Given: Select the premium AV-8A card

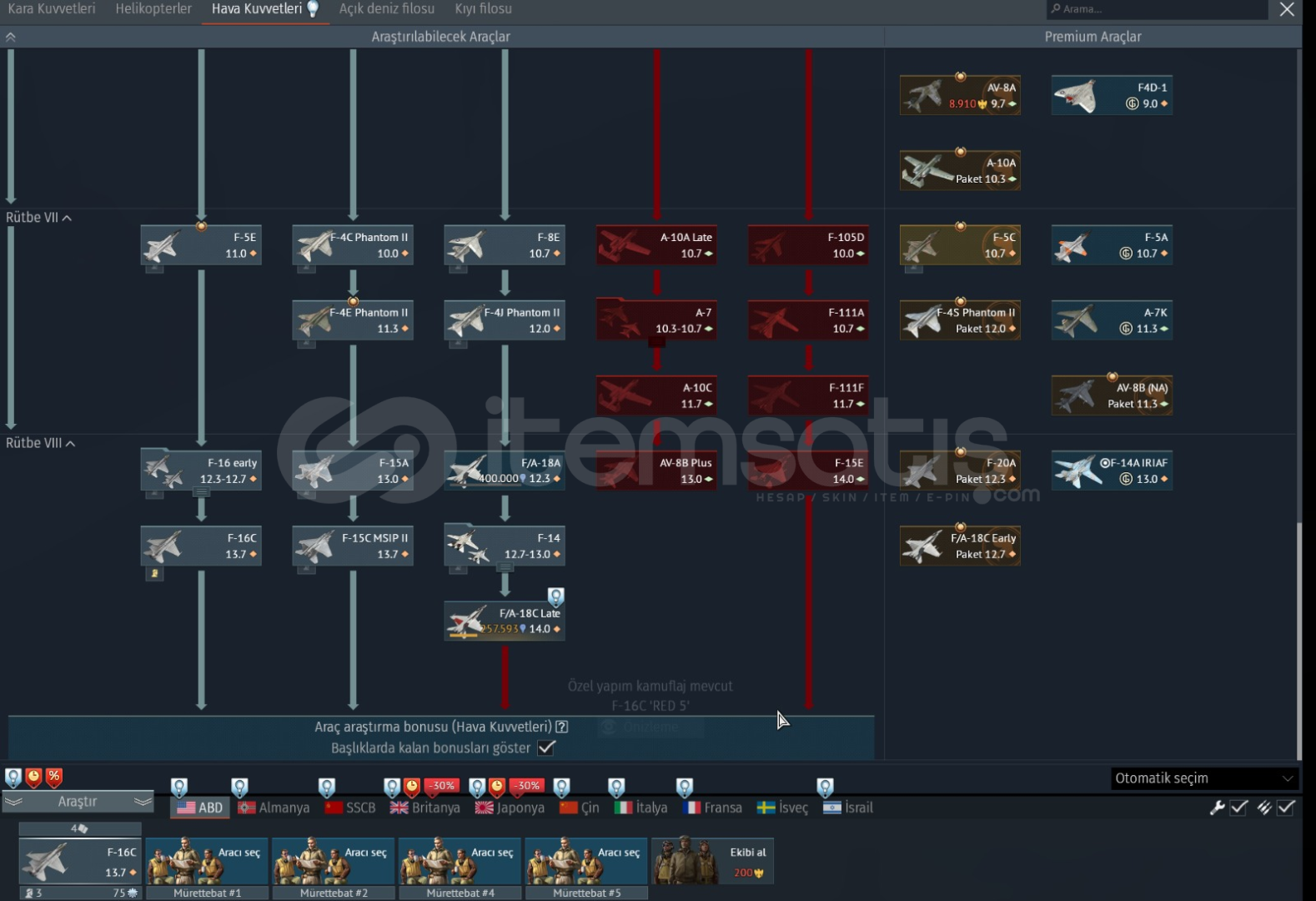Looking at the screenshot, I should 960,95.
